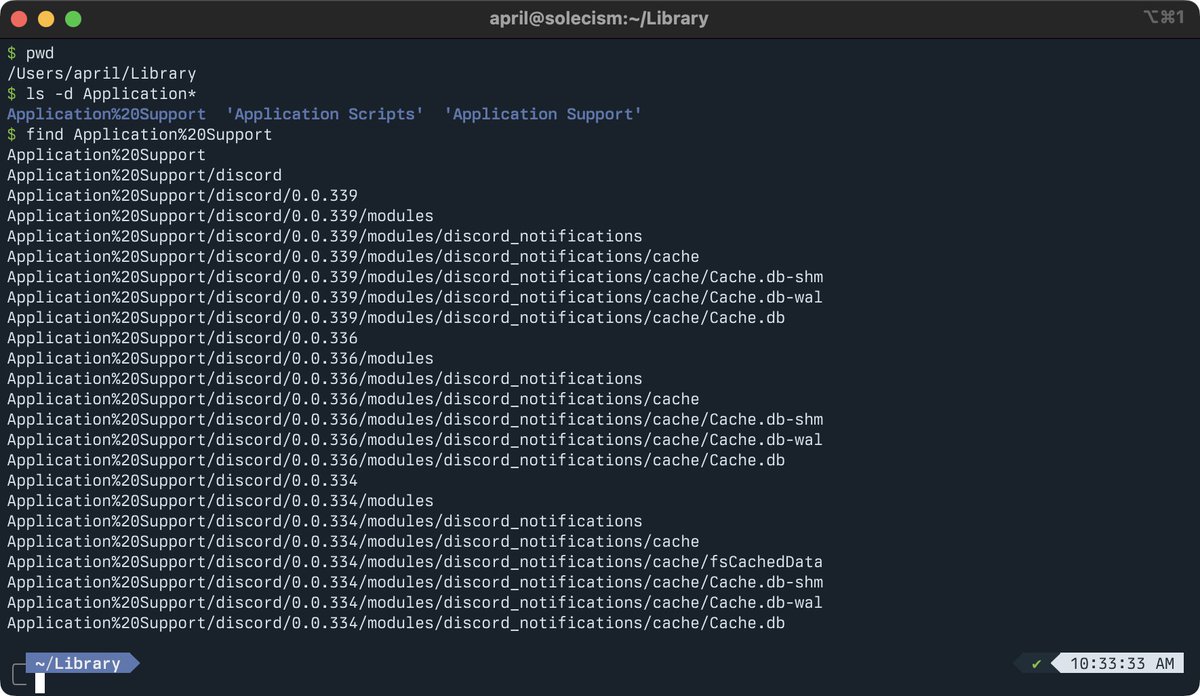Click the 0.0.339 cache/Cache.db path

click(396, 317)
